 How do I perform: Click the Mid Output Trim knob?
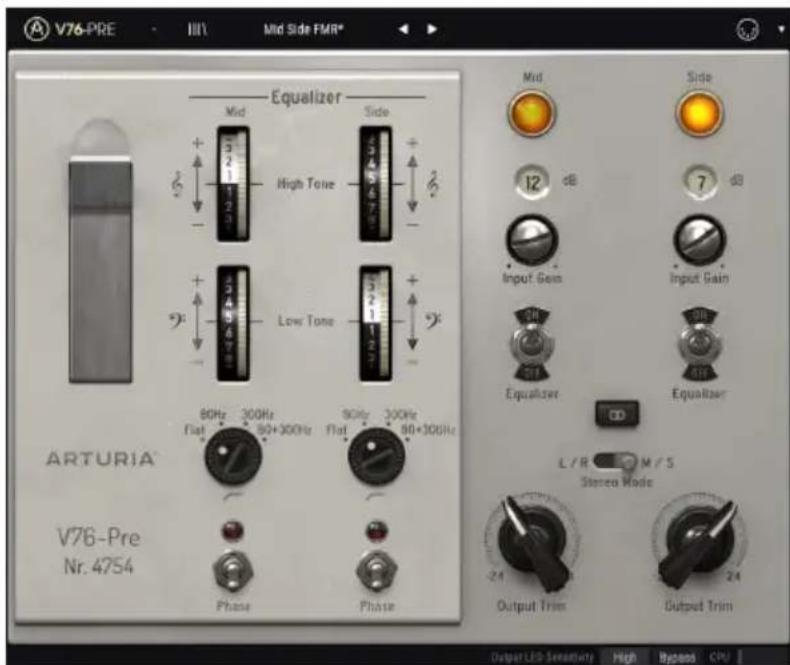(533, 543)
